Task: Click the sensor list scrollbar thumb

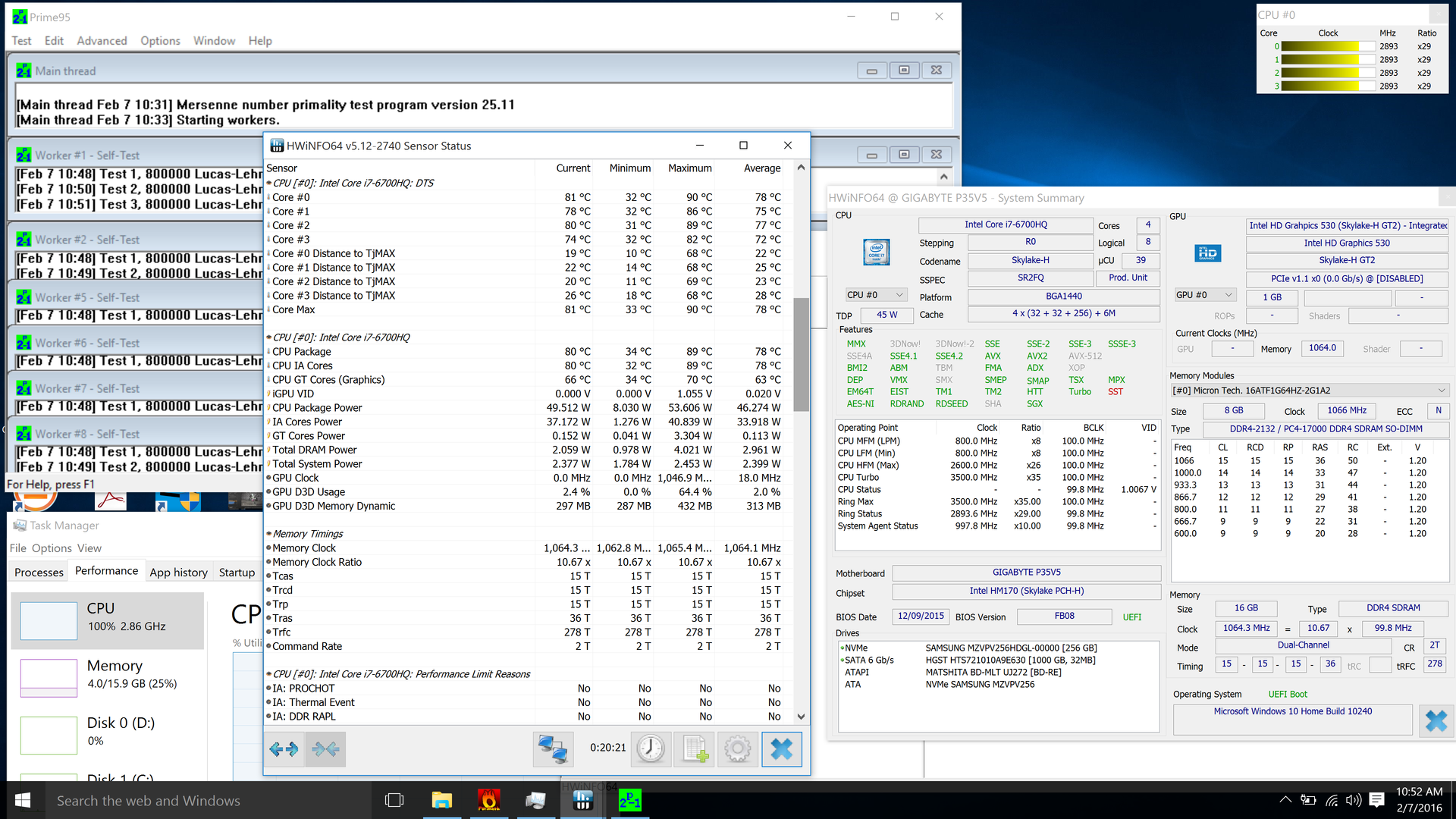Action: click(801, 355)
